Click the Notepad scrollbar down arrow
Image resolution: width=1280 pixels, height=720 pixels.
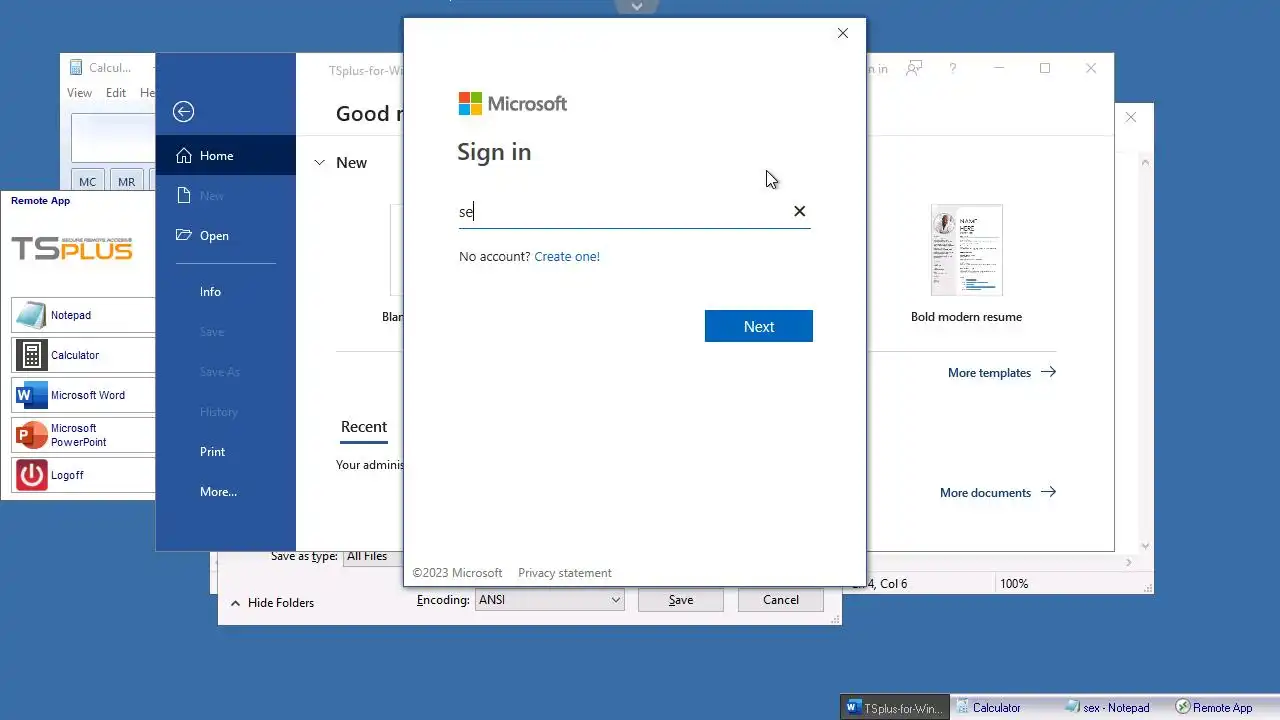click(1145, 546)
